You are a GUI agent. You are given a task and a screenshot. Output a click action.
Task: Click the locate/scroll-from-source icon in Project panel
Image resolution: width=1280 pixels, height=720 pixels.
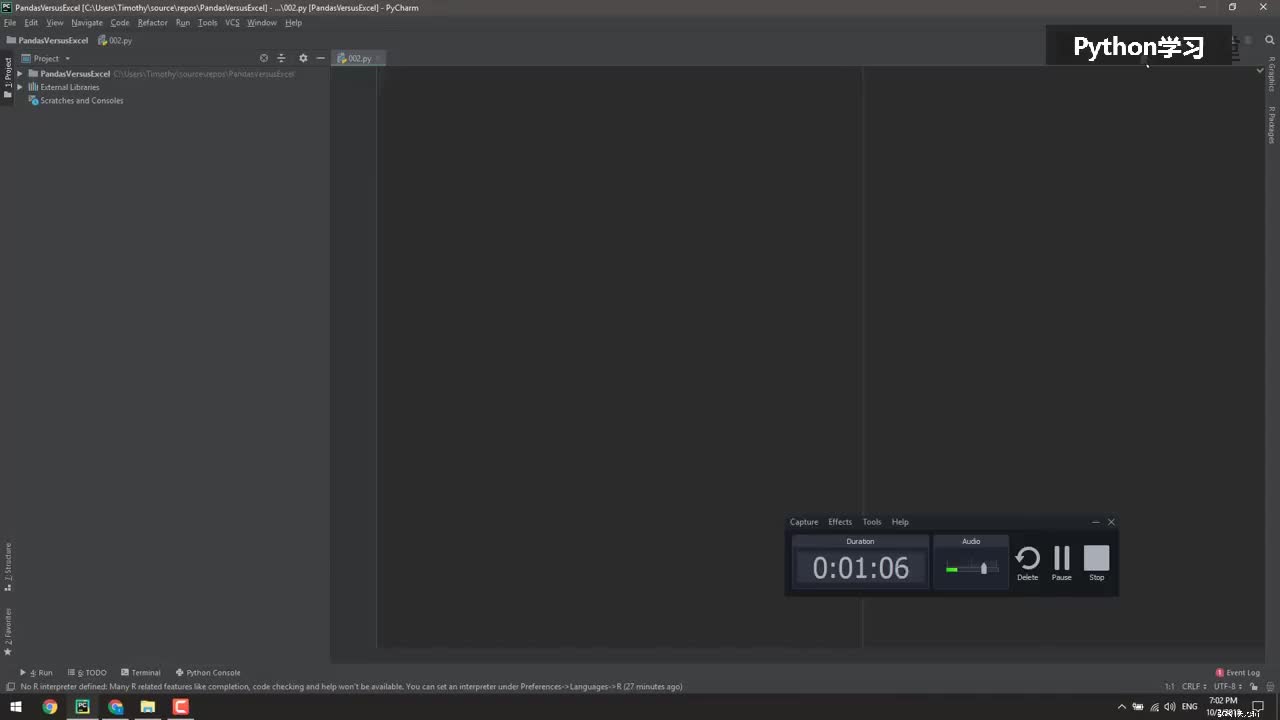pyautogui.click(x=264, y=58)
